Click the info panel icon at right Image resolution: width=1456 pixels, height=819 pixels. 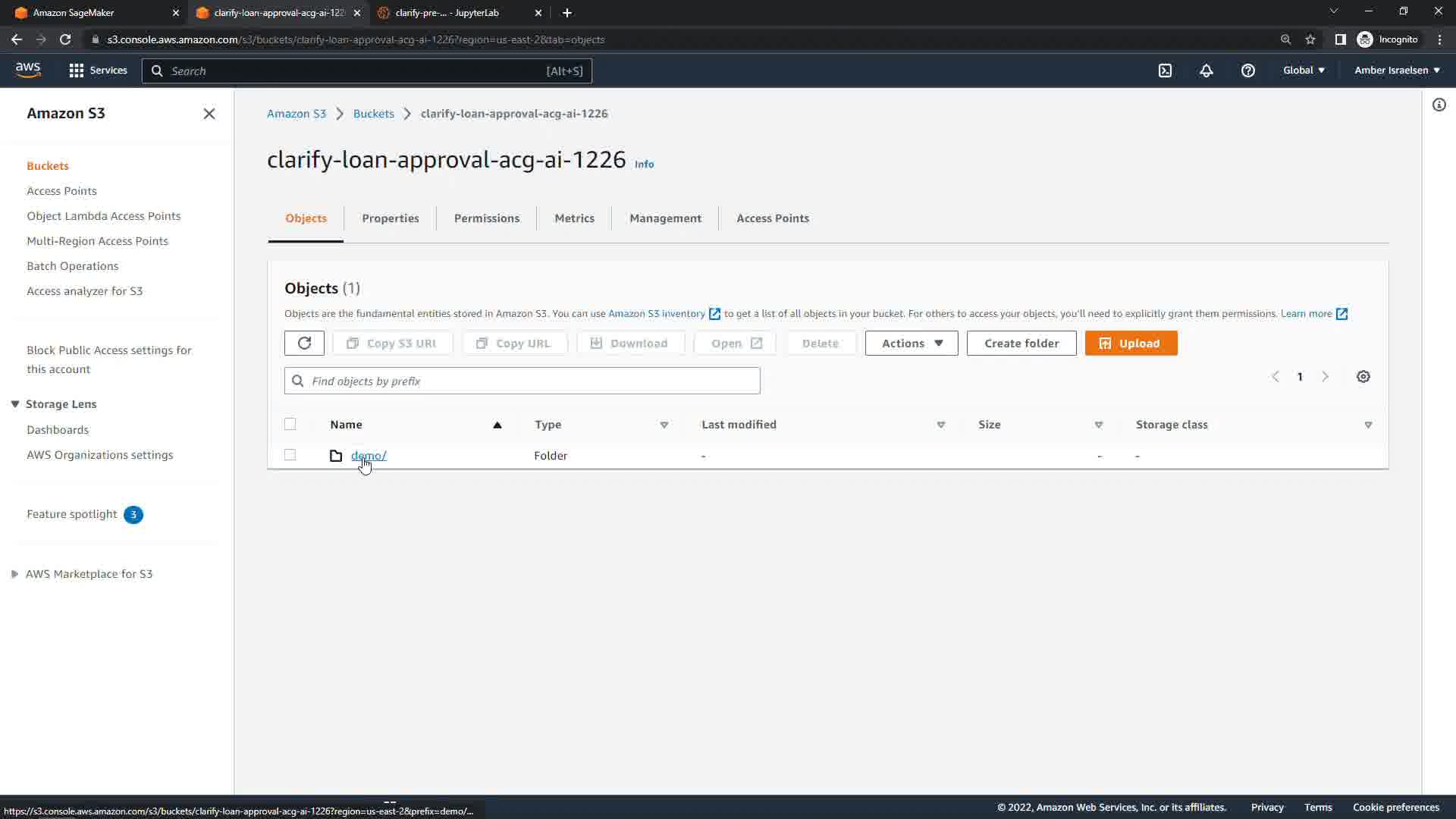pyautogui.click(x=1439, y=105)
